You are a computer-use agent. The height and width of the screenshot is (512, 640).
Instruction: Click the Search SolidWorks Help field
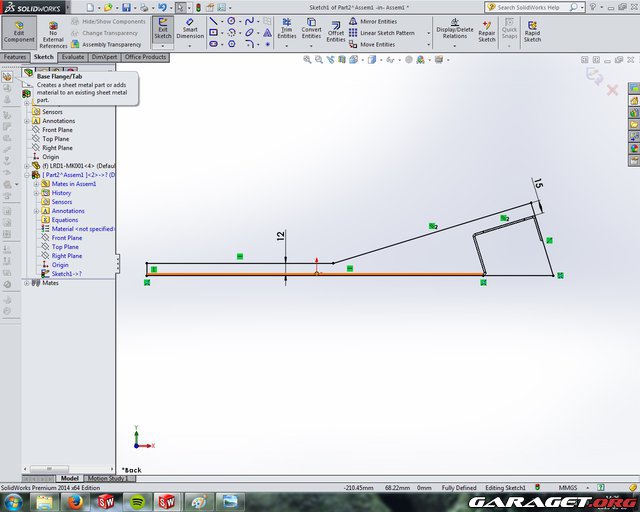[x=560, y=7]
